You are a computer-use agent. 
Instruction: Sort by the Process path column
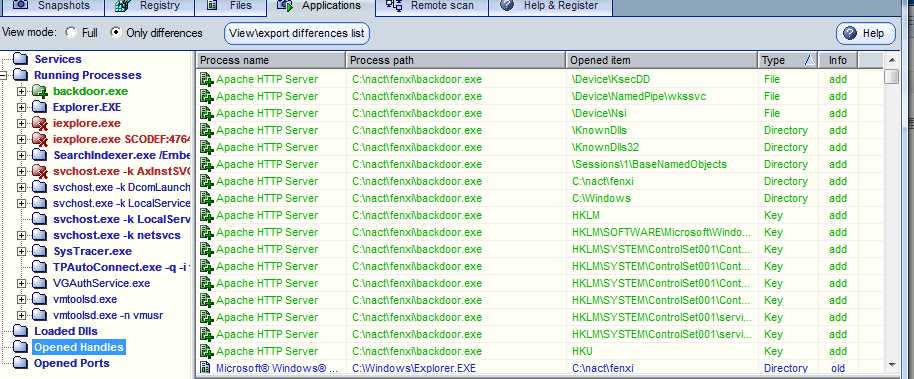click(456, 60)
